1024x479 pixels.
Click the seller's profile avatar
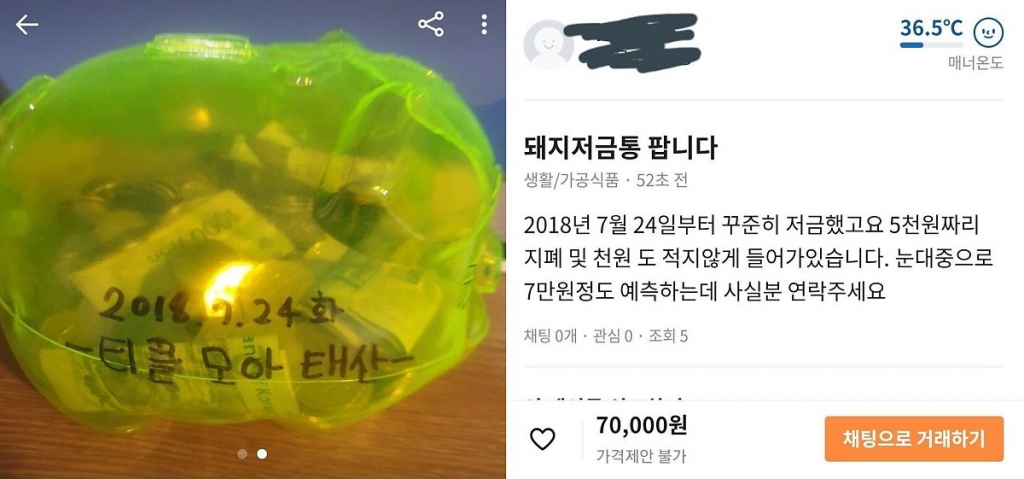(x=549, y=45)
